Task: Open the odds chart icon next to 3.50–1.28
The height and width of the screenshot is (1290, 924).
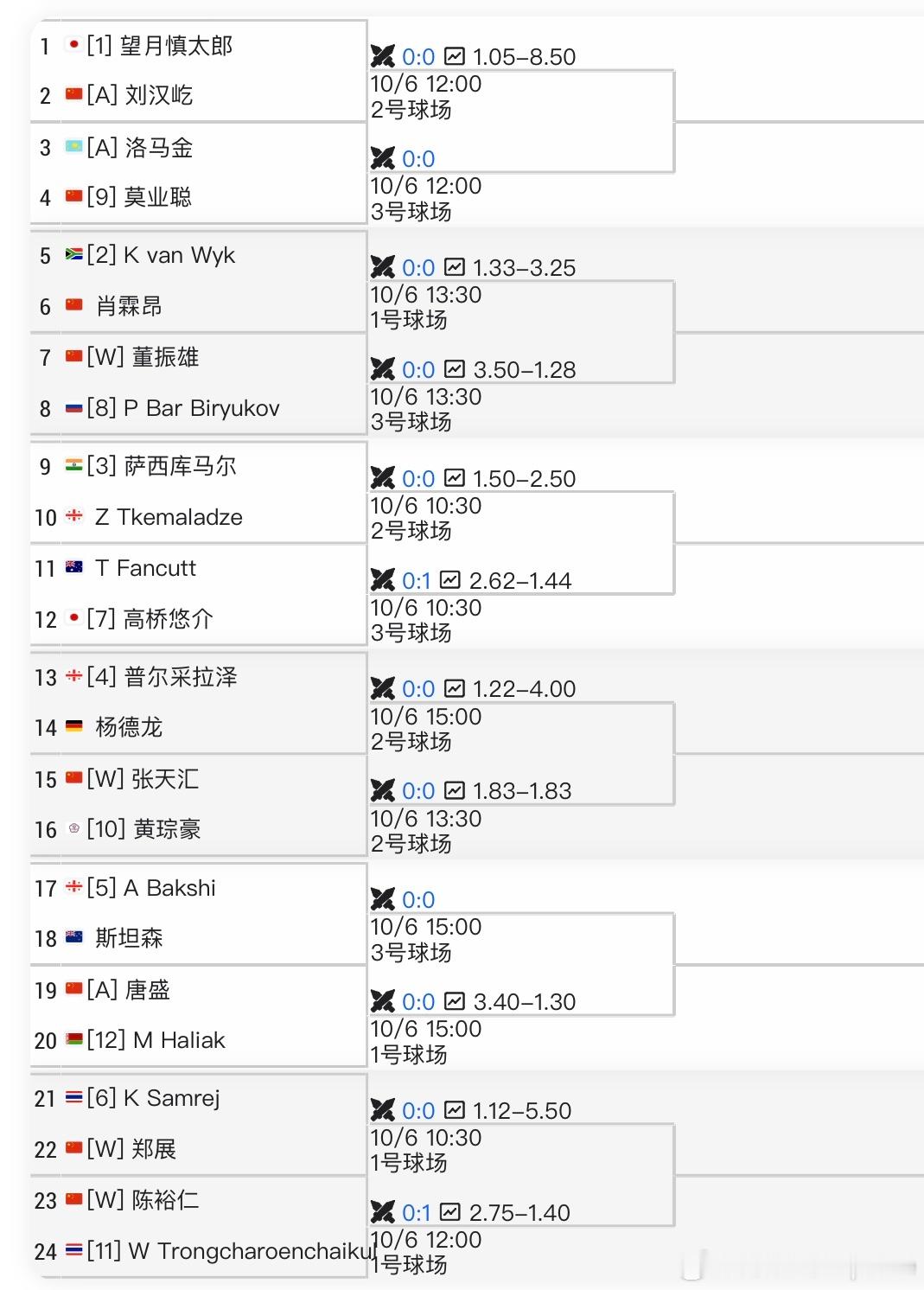Action: click(455, 369)
